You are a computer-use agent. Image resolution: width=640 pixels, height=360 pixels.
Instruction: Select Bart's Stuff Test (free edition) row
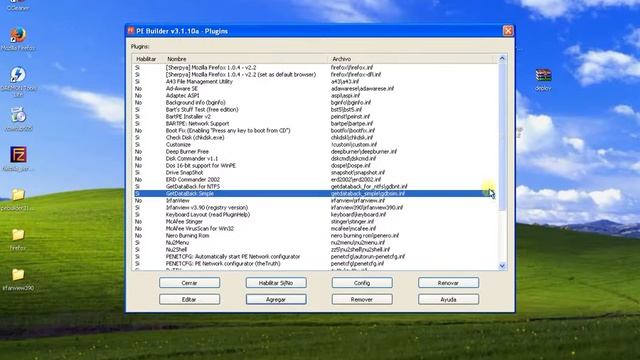(316, 109)
